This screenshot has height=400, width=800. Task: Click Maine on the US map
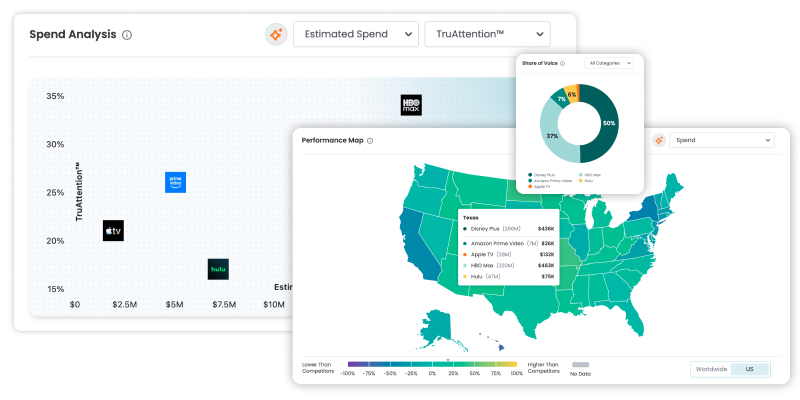coord(674,186)
